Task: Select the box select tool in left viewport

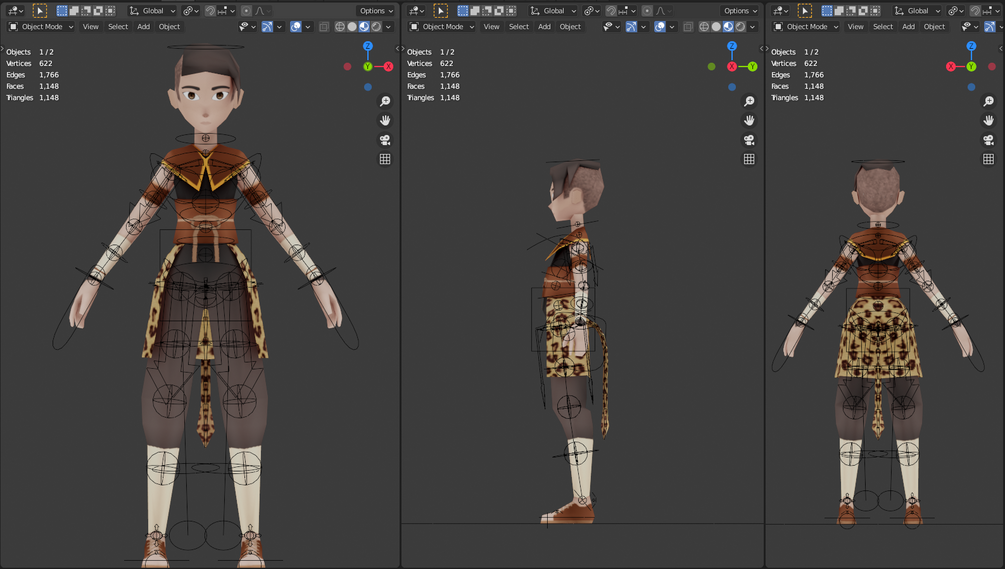Action: pos(40,11)
